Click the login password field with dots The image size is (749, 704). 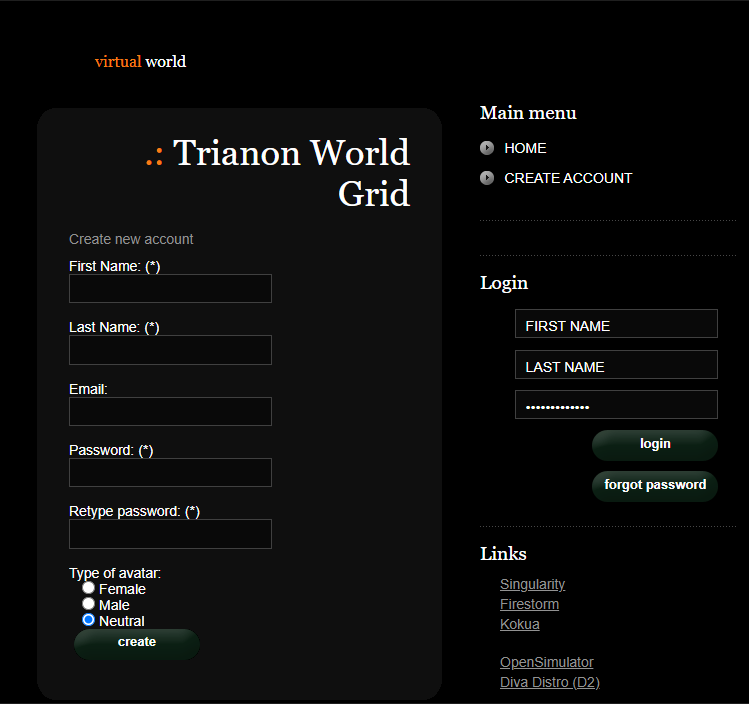click(x=616, y=405)
